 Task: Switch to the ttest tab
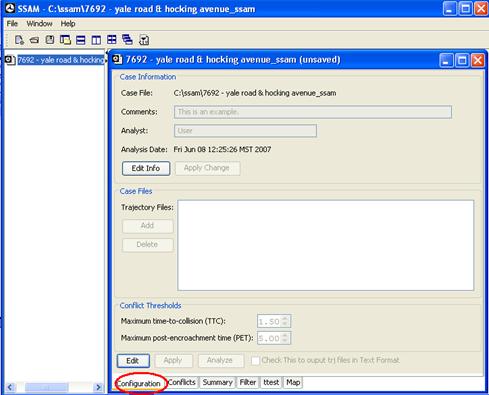tap(271, 382)
